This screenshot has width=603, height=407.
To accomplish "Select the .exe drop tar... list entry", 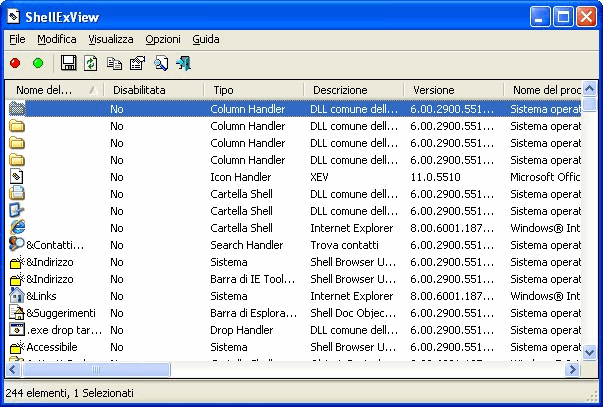I will pos(64,330).
